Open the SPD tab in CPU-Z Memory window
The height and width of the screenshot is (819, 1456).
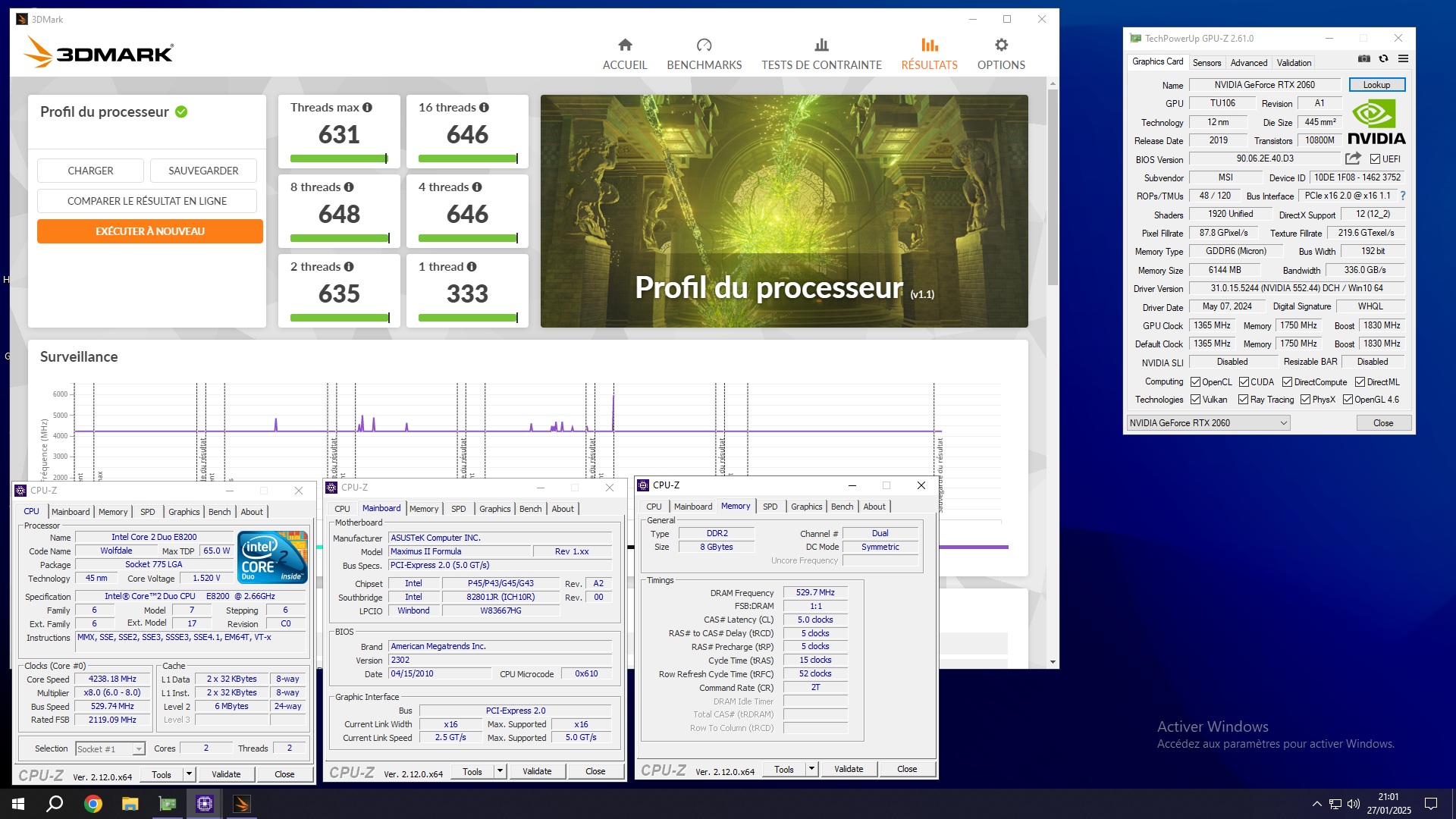click(770, 507)
